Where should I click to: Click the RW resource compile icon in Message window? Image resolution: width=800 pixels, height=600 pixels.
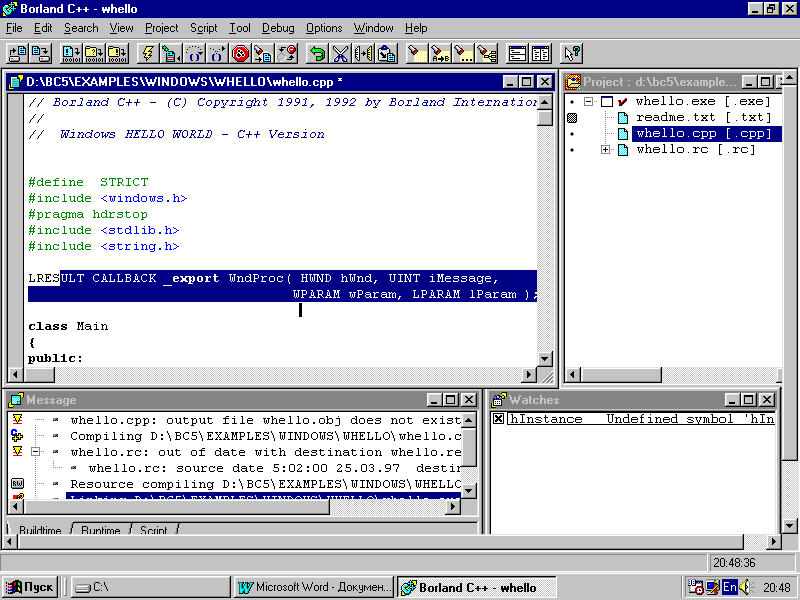[17, 483]
